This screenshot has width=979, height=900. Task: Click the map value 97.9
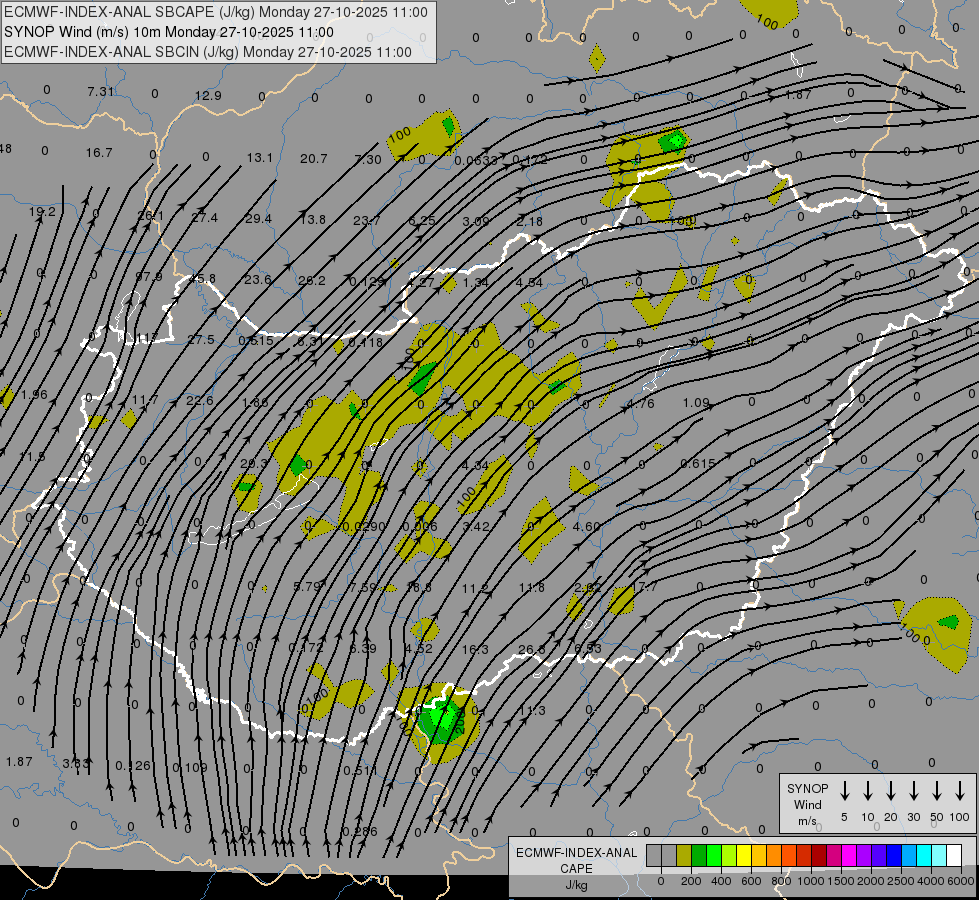pyautogui.click(x=149, y=276)
